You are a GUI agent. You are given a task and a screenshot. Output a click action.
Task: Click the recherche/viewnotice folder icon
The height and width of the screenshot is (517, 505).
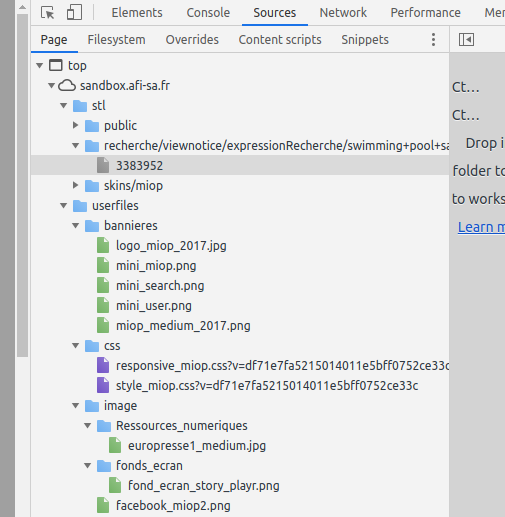[x=92, y=146]
